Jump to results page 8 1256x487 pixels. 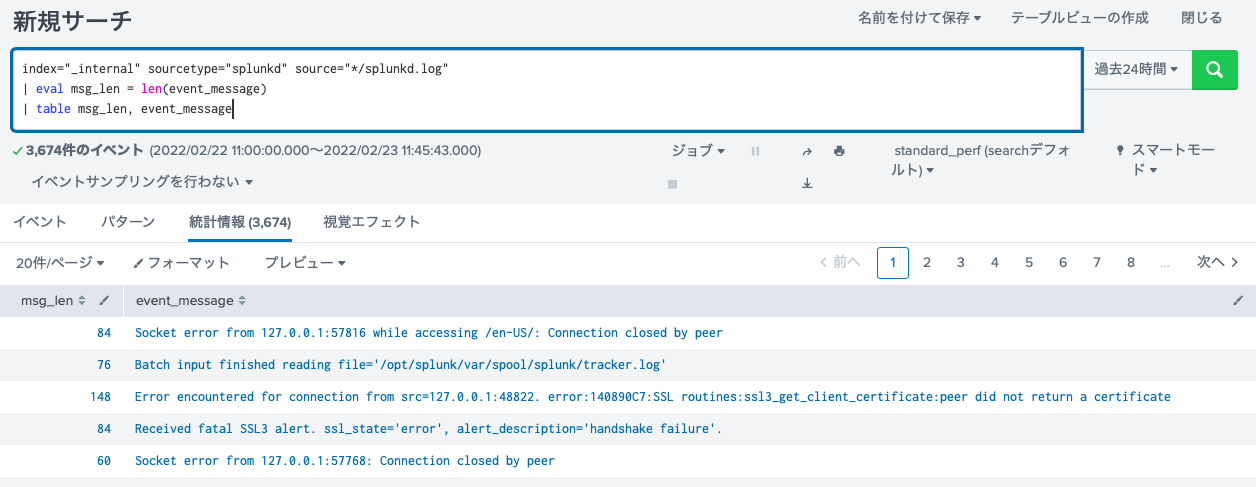(x=1131, y=262)
